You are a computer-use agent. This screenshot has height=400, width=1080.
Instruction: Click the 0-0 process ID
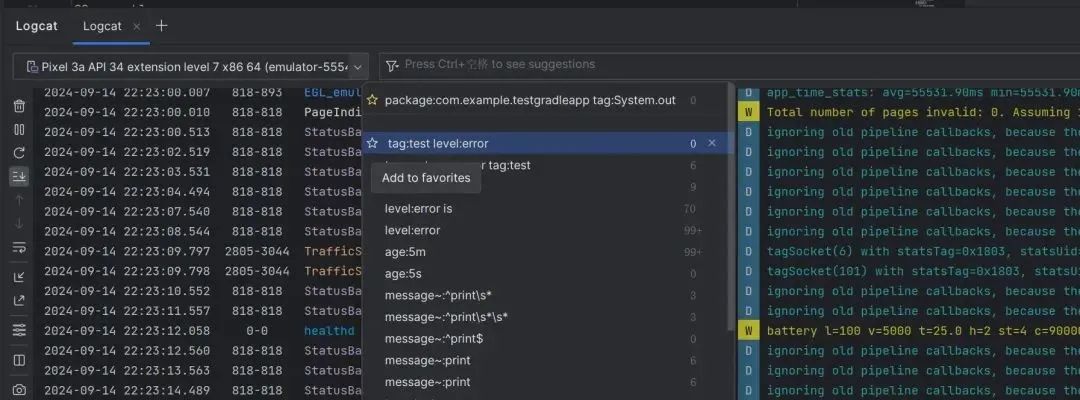coord(257,331)
